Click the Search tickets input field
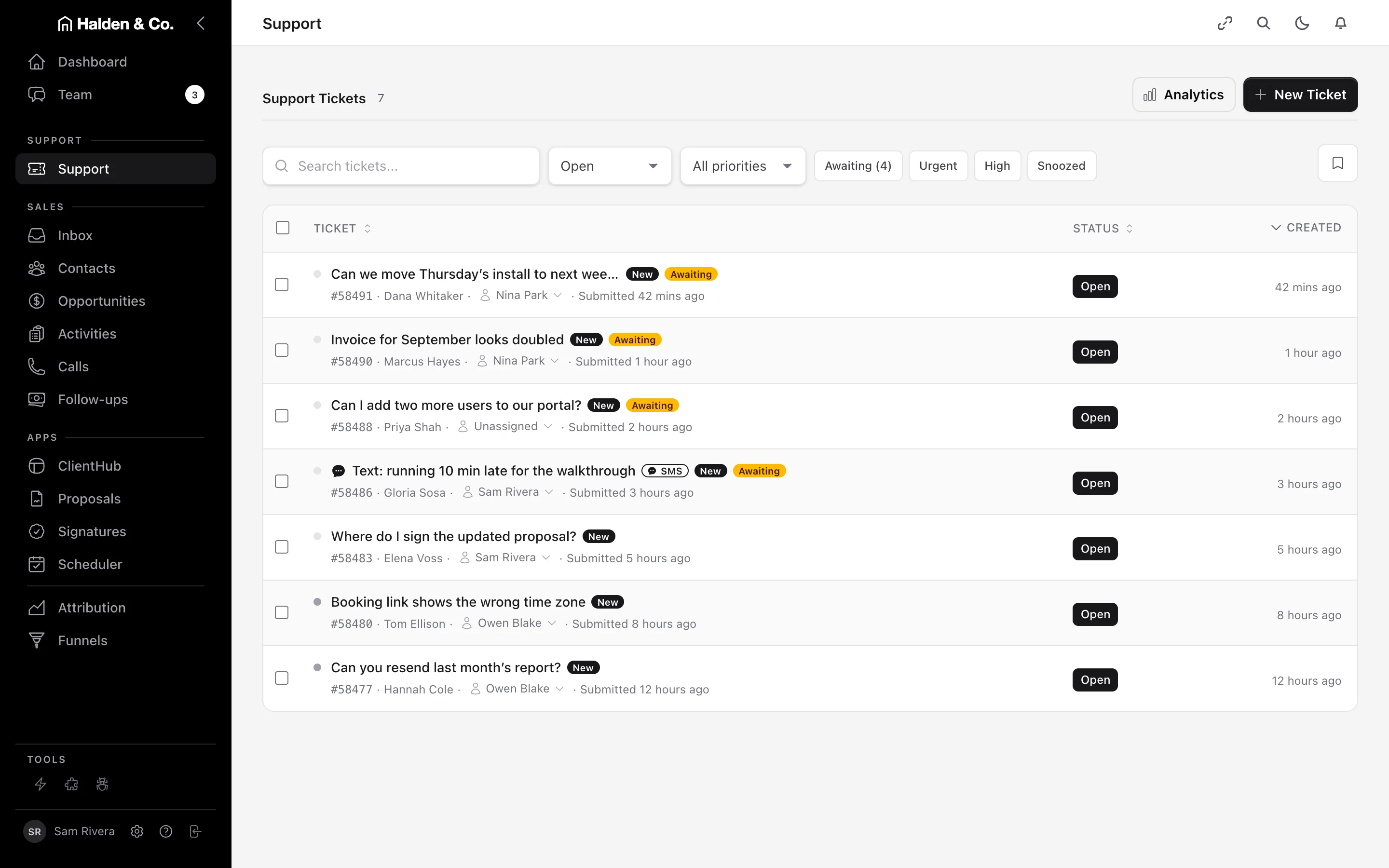Image resolution: width=1389 pixels, height=868 pixels. coord(401,166)
